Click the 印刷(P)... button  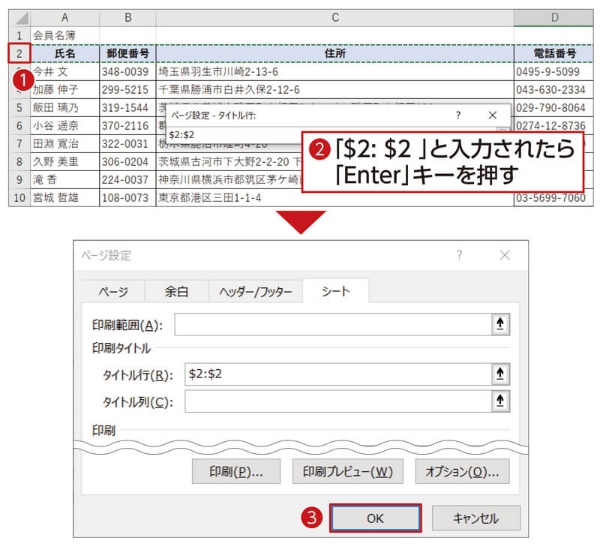(x=236, y=472)
